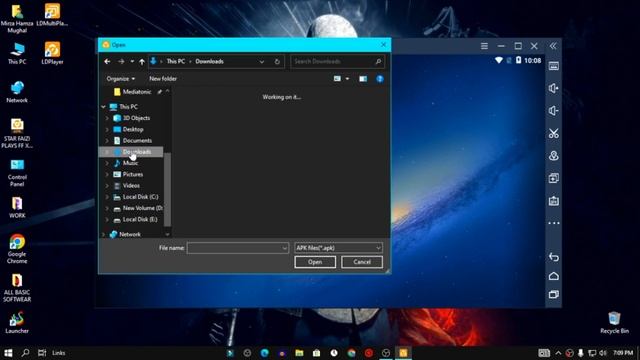This screenshot has width=640, height=360.
Task: Select Documents in navigation tree
Action: tap(137, 140)
